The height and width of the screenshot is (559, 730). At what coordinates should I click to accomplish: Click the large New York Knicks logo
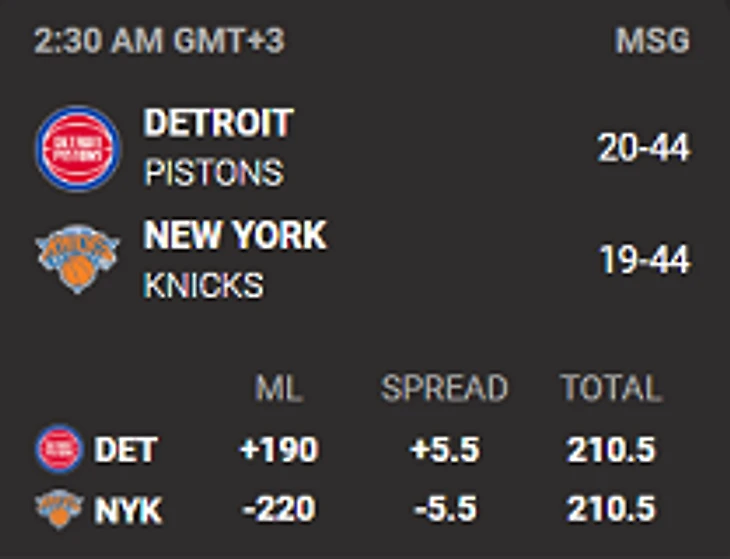[x=78, y=259]
